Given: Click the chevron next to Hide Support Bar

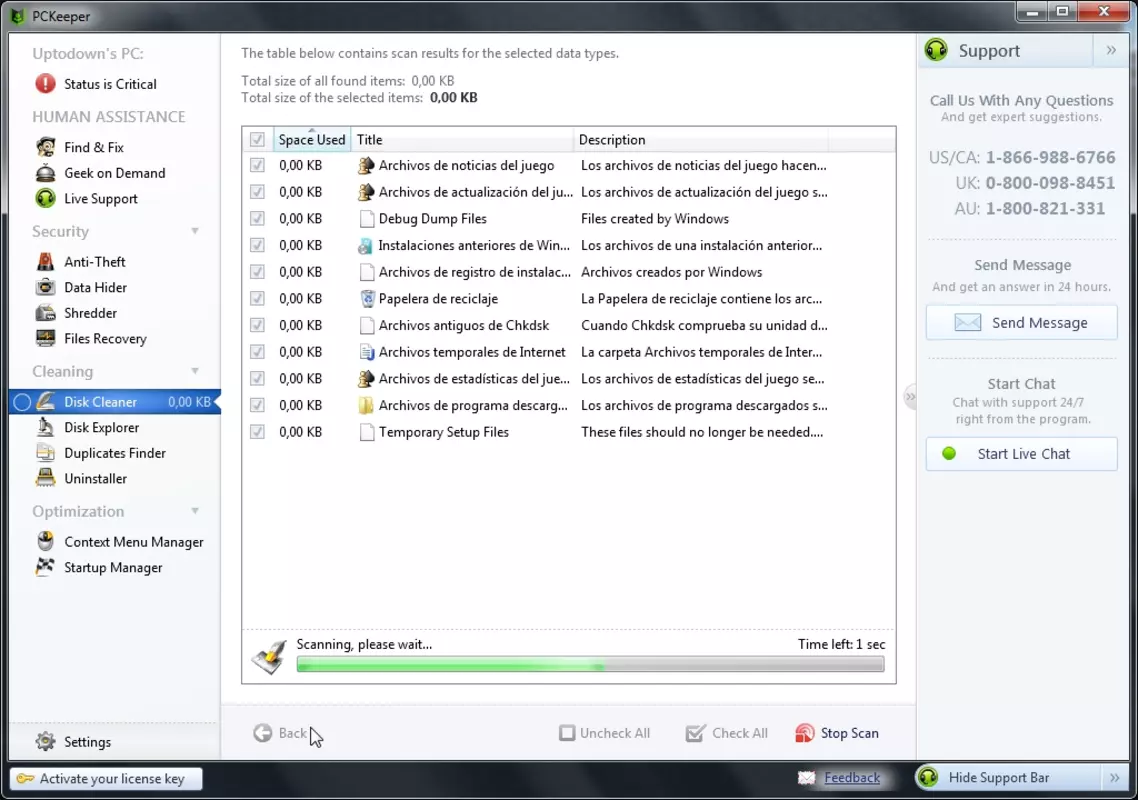Looking at the screenshot, I should (x=1115, y=777).
